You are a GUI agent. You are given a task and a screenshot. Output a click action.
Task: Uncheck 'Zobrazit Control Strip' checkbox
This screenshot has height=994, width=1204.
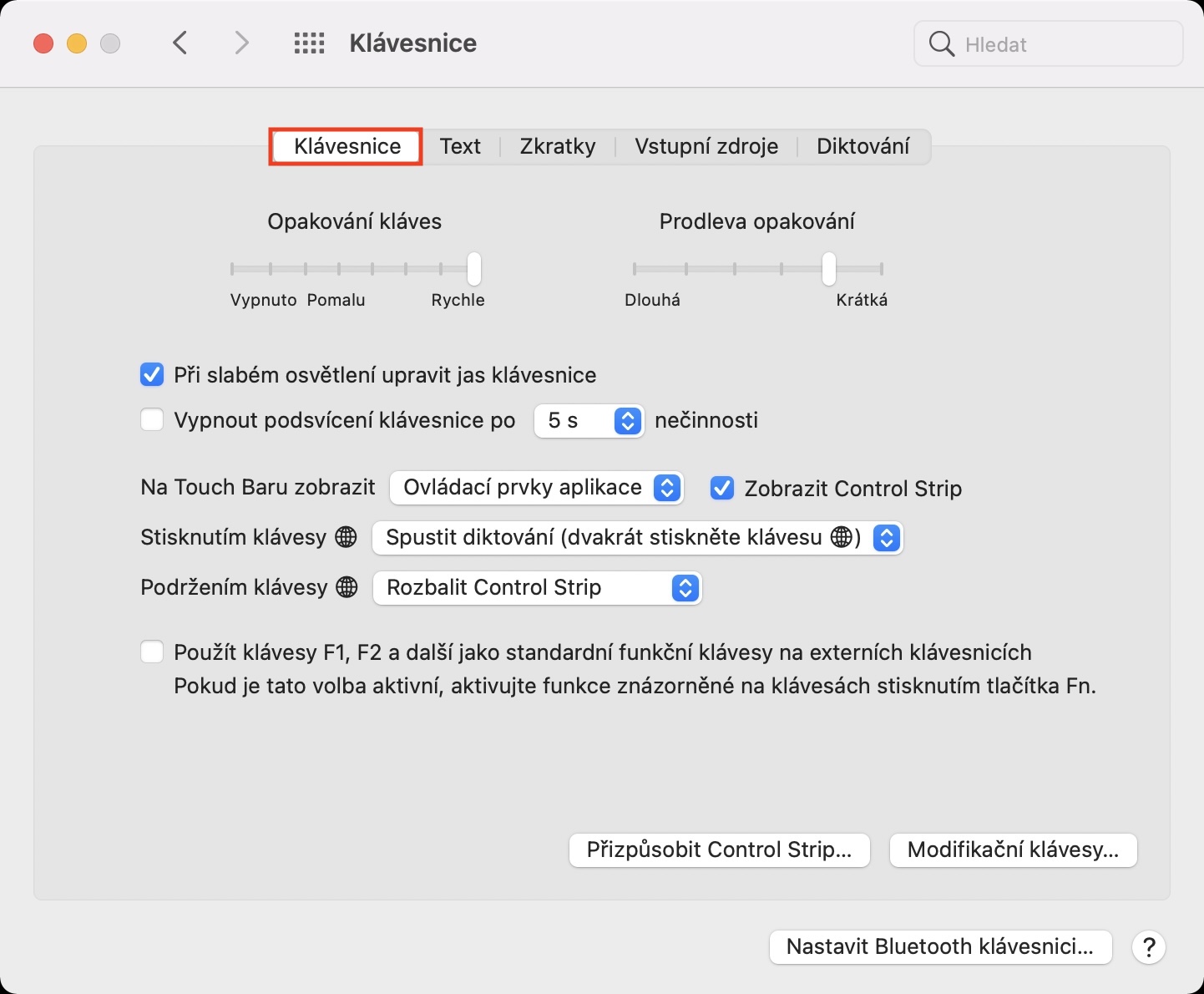click(722, 488)
